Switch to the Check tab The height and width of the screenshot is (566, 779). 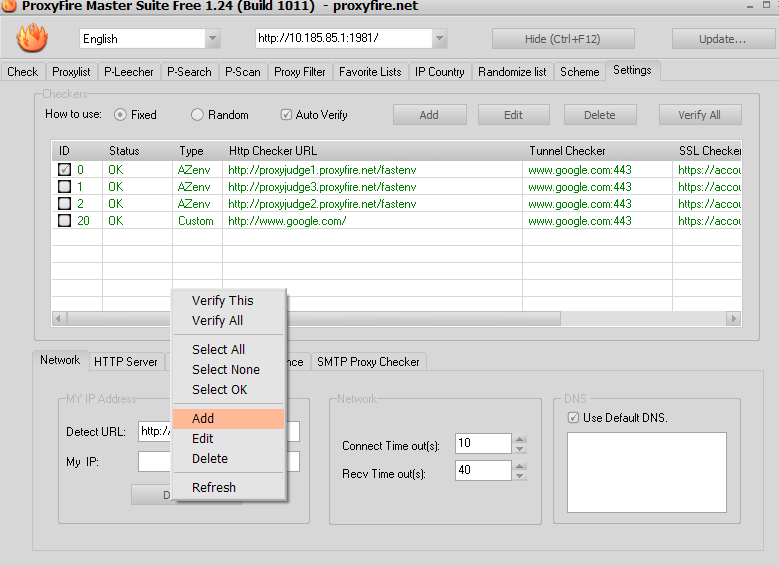(23, 72)
